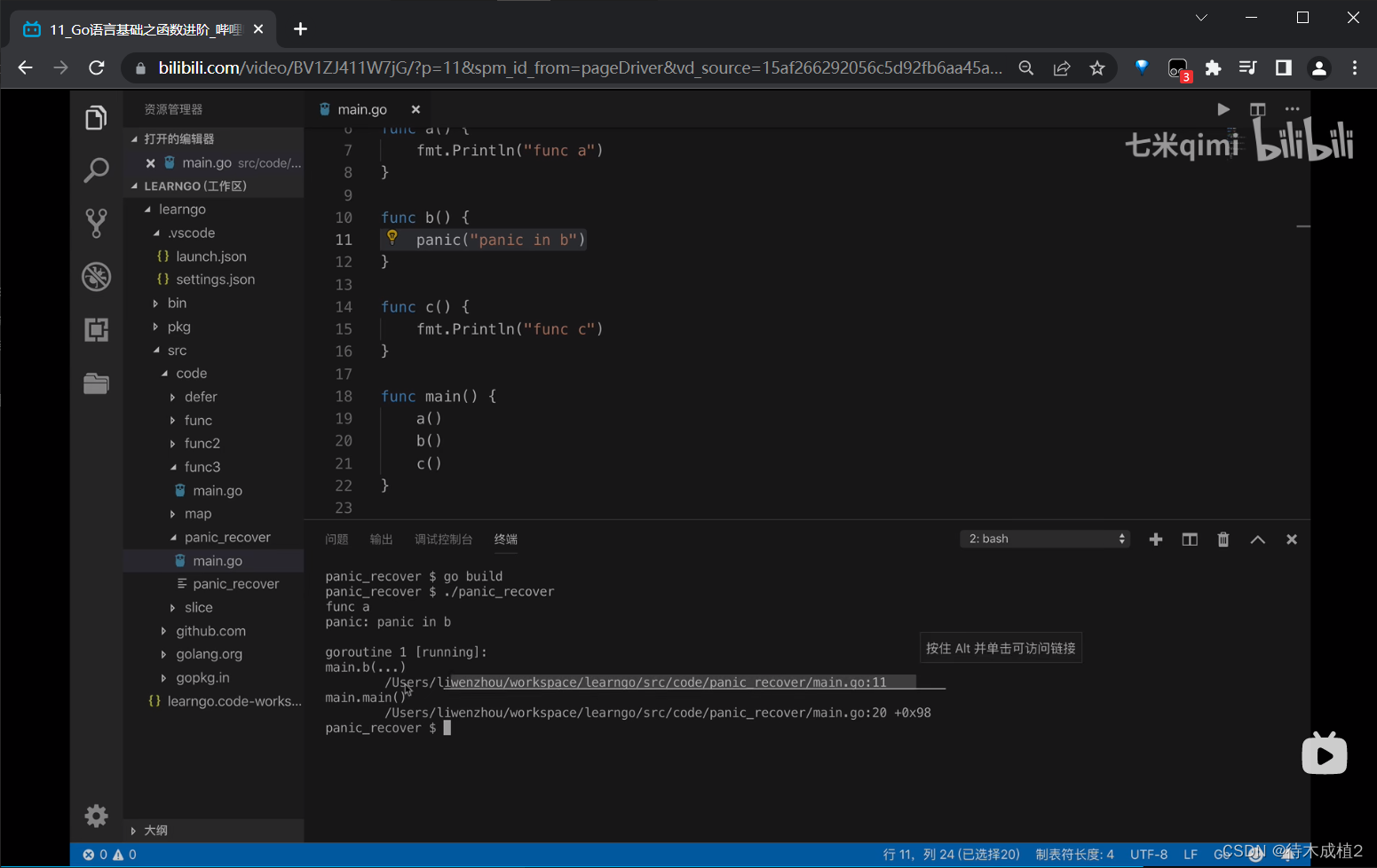Switch to the 输出 output tab
1377x868 pixels.
point(381,540)
